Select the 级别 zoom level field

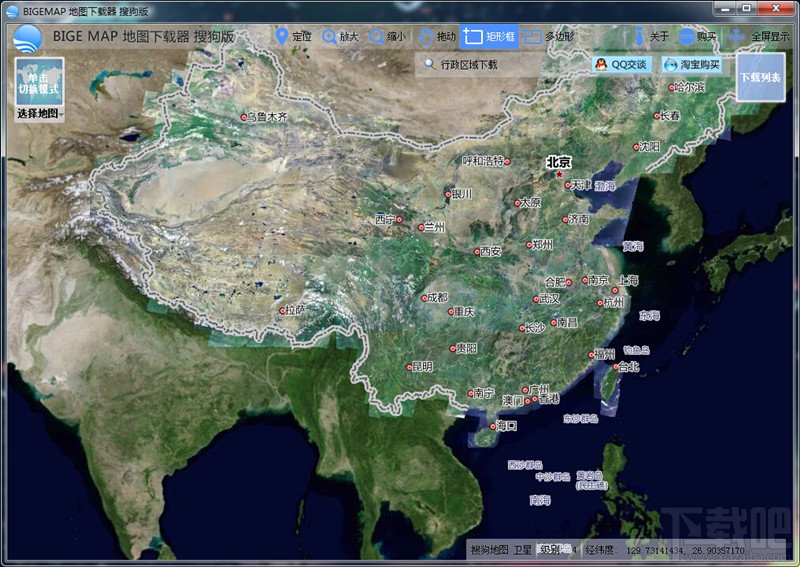[x=558, y=550]
